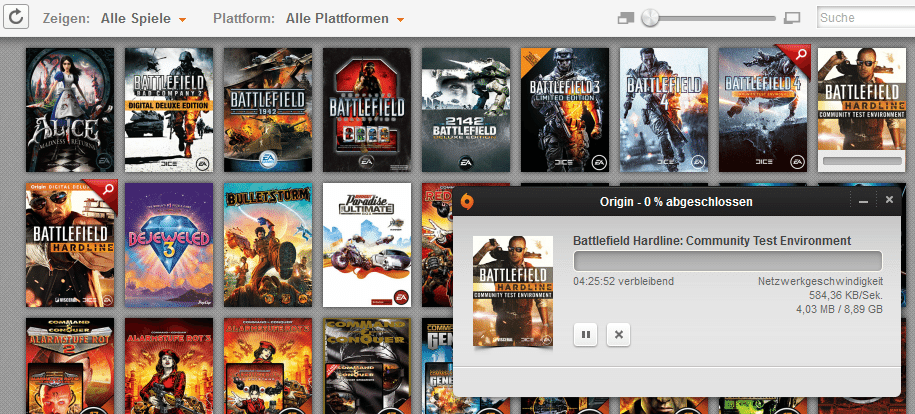
Task: Pause the Battlefield Hardline download
Action: click(x=586, y=334)
